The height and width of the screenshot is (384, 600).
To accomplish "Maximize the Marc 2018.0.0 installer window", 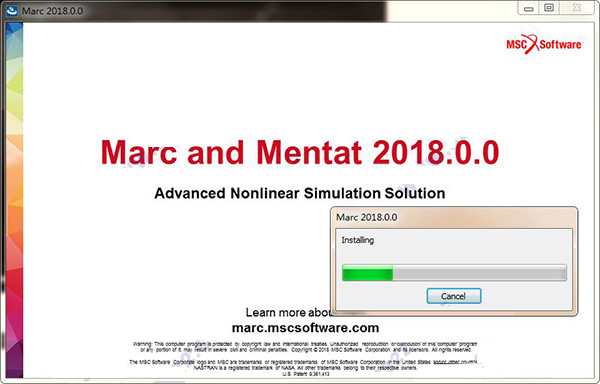I will click(549, 8).
